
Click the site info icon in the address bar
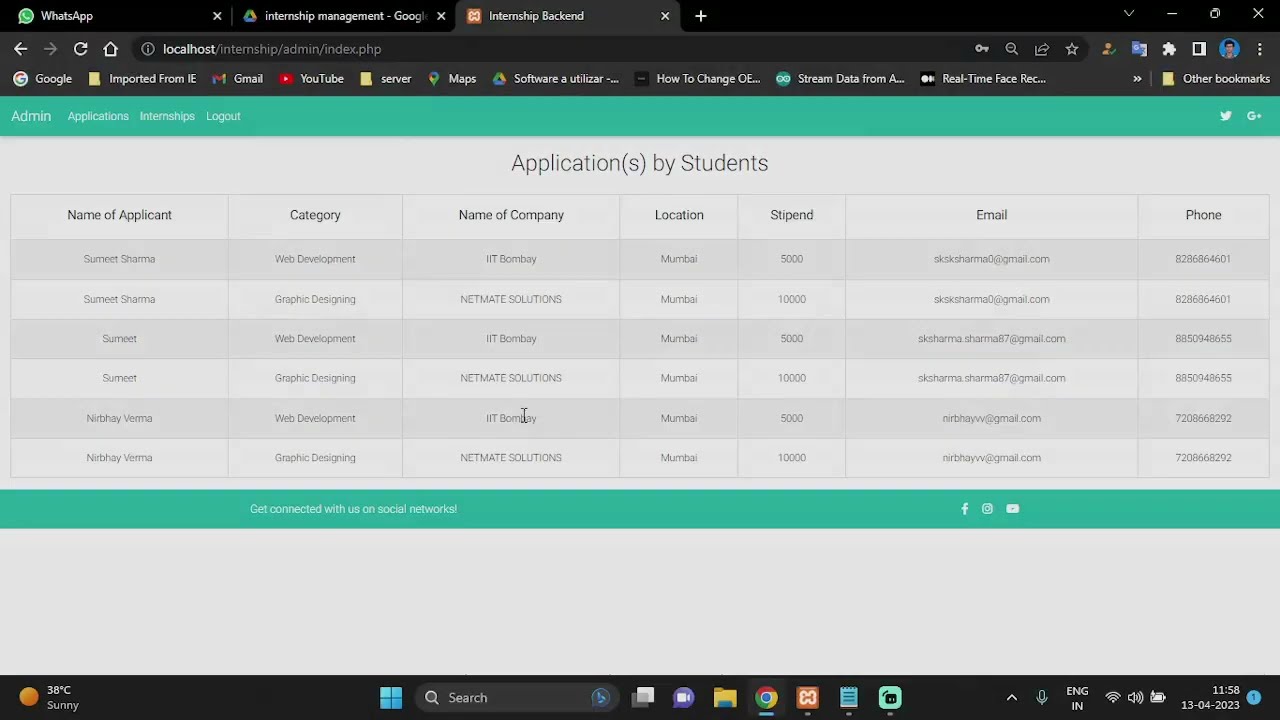147,49
